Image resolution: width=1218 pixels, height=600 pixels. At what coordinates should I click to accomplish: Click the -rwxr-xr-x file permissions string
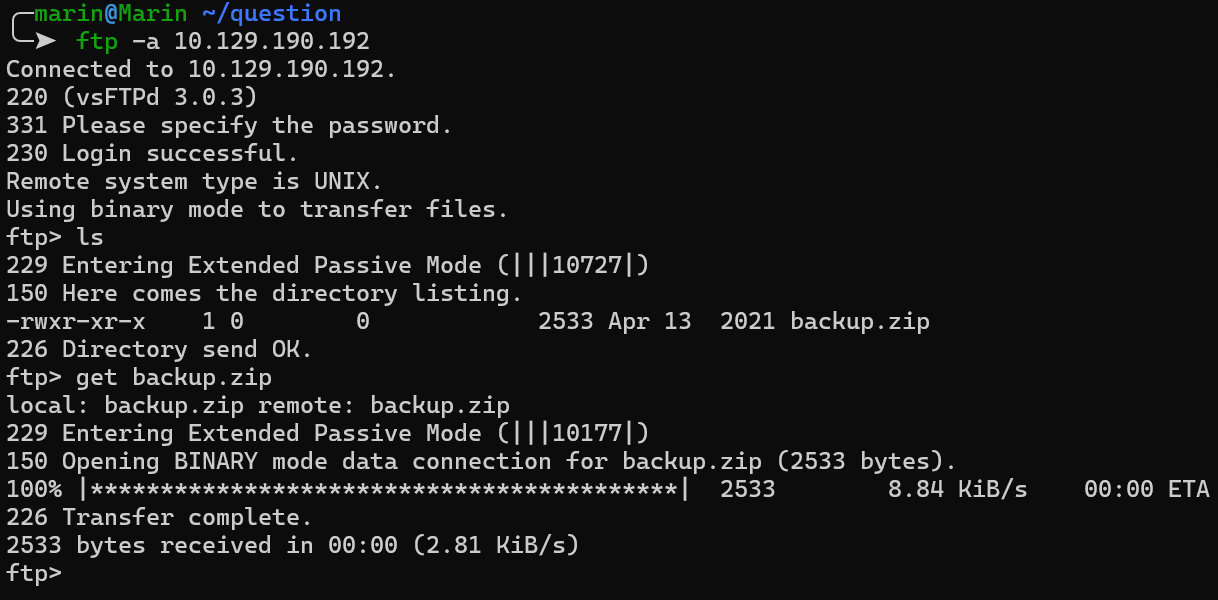(x=76, y=321)
